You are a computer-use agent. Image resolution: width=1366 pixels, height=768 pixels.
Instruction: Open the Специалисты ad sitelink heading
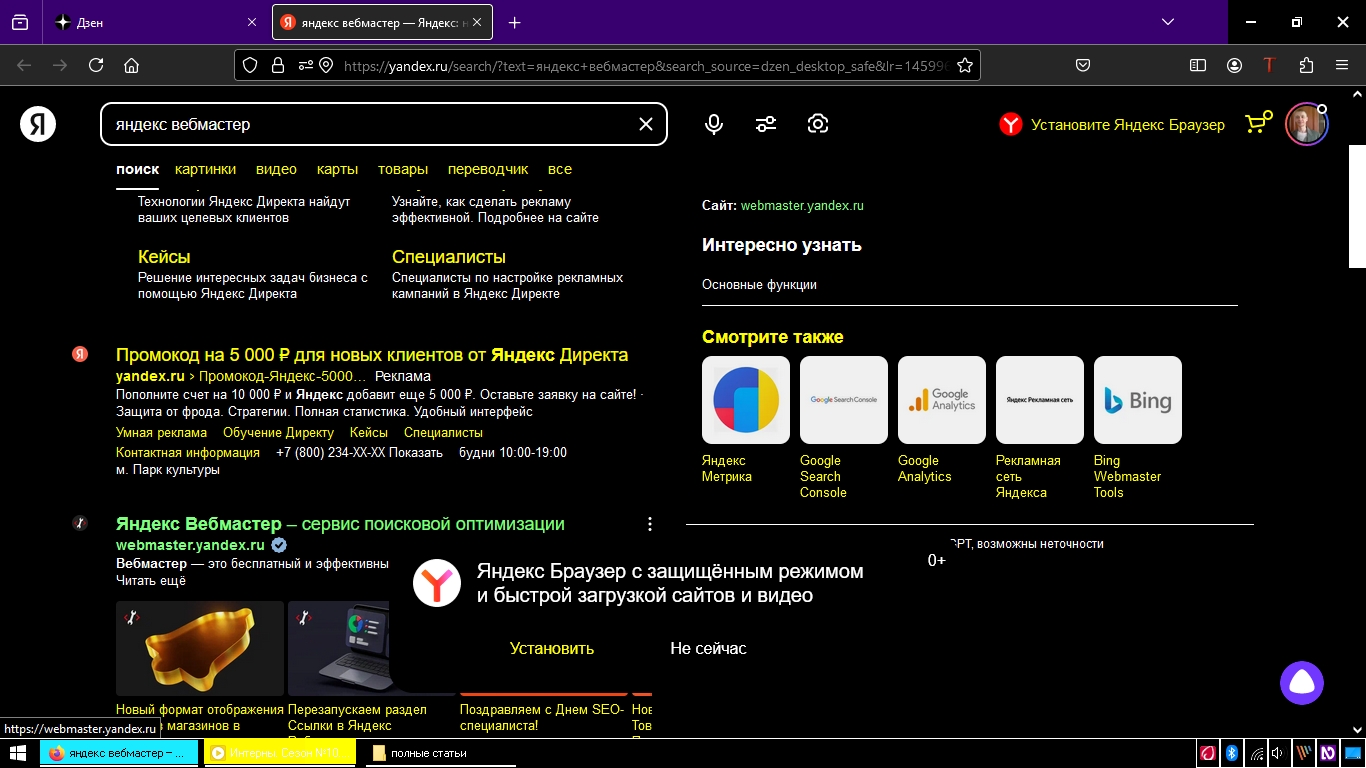pyautogui.click(x=449, y=257)
